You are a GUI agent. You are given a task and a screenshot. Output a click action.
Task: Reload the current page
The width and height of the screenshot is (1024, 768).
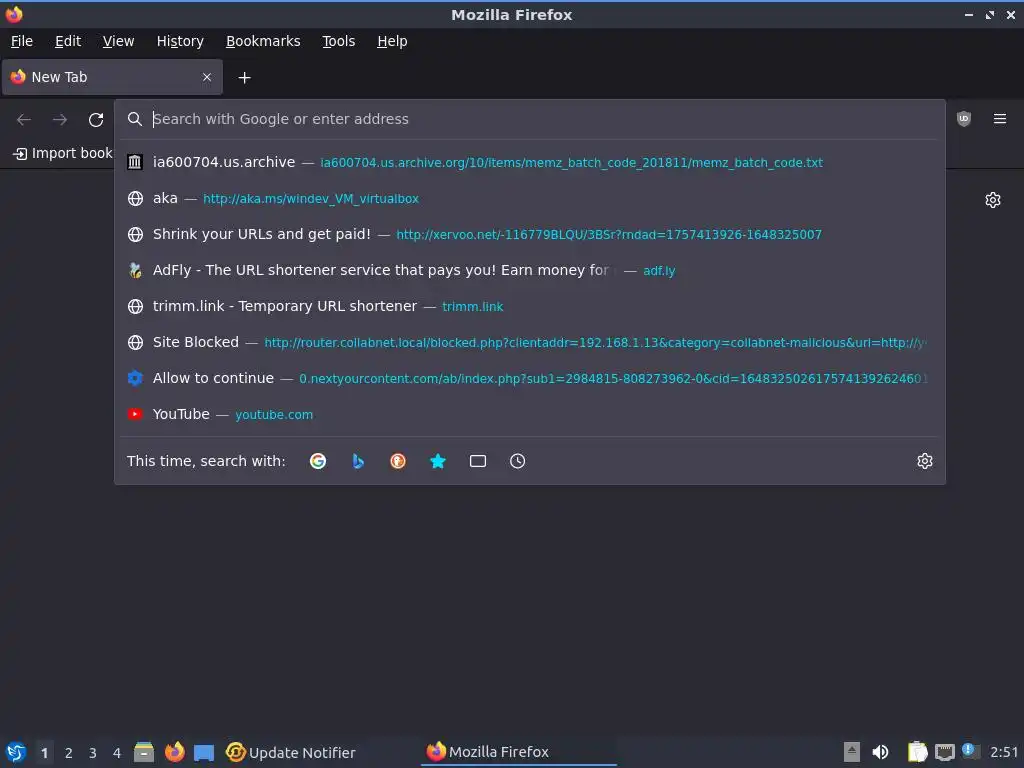coord(96,120)
